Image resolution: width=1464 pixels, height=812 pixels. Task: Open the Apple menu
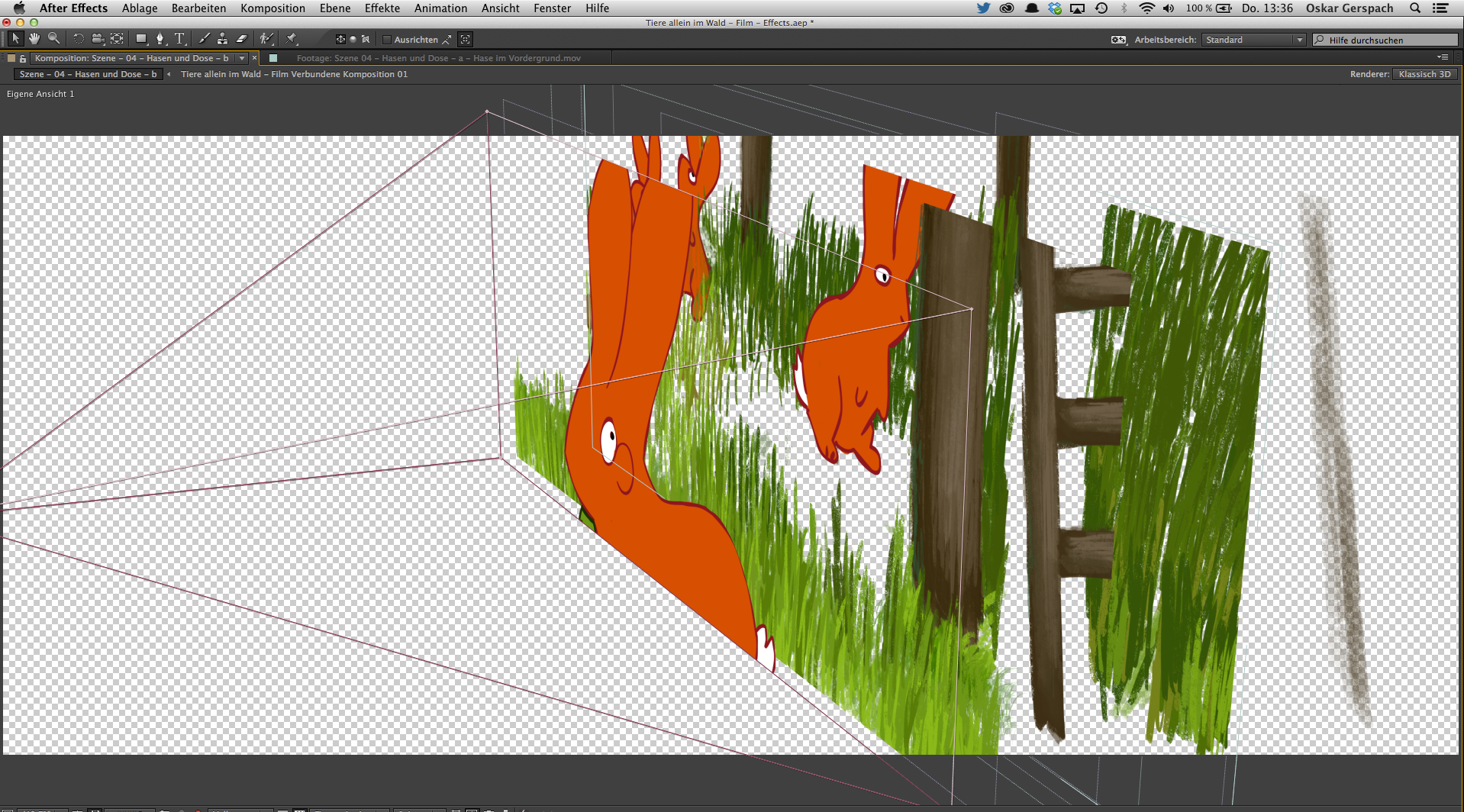point(19,8)
